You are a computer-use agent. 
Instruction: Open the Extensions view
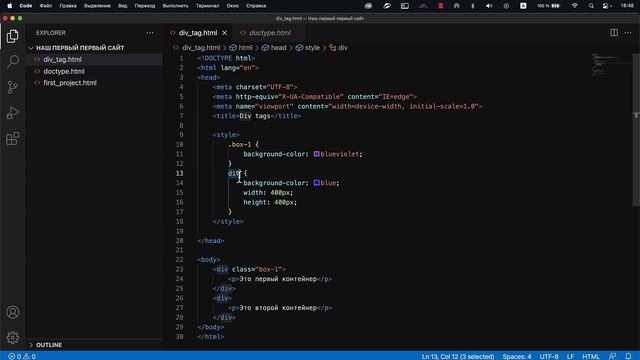tap(13, 138)
